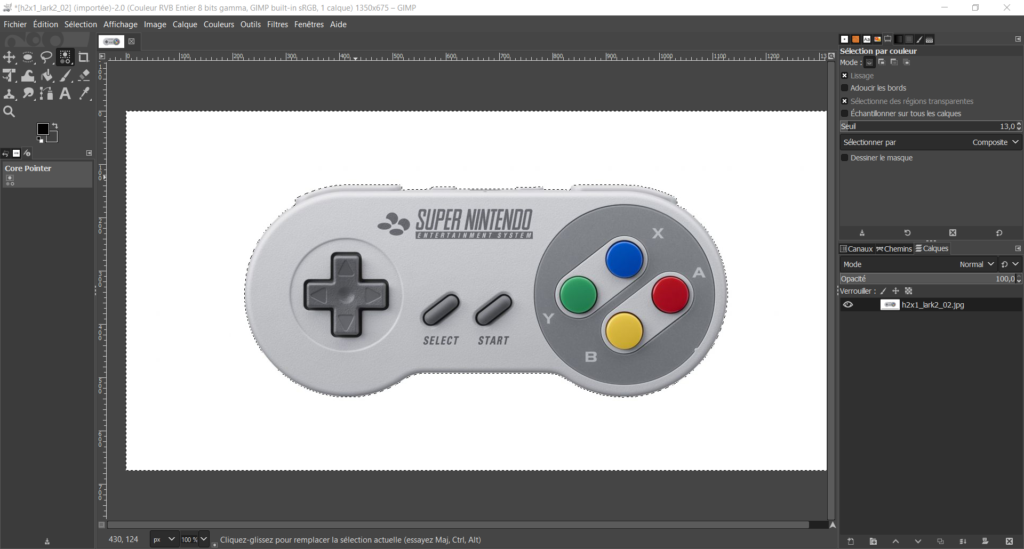Switch to the Calques tab
This screenshot has height=549, width=1024.
tap(932, 249)
